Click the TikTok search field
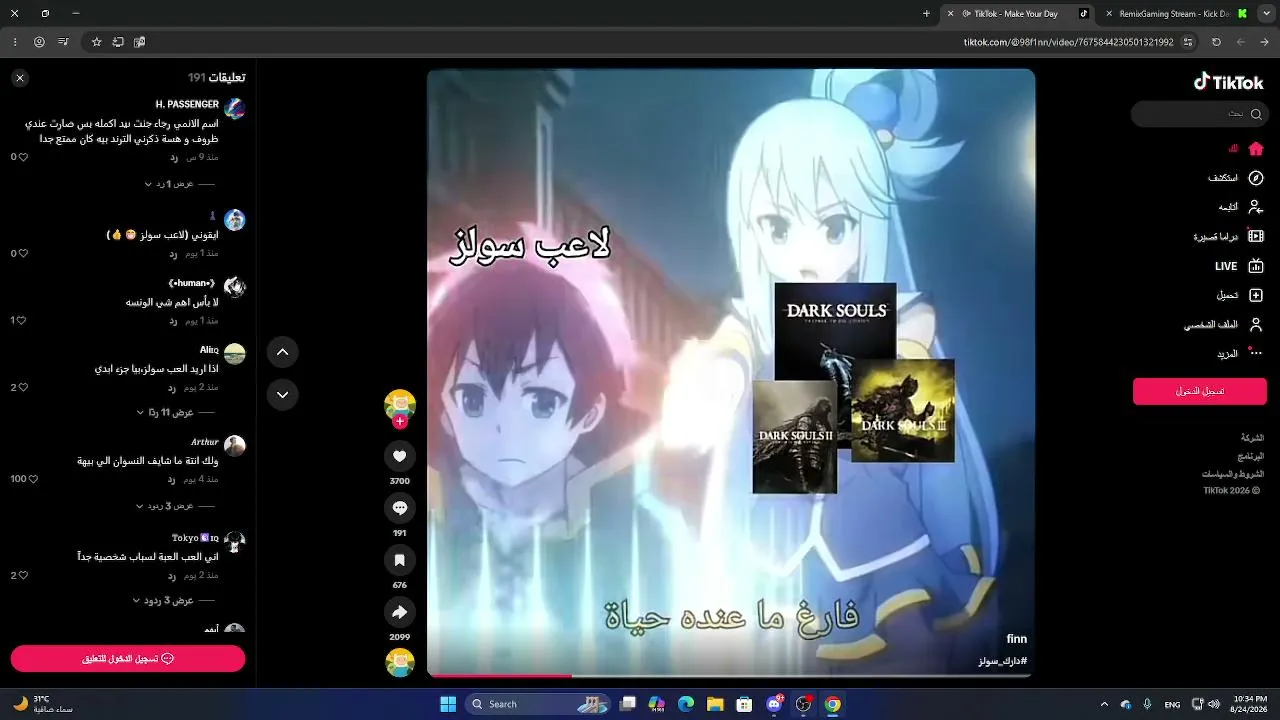 click(1198, 114)
